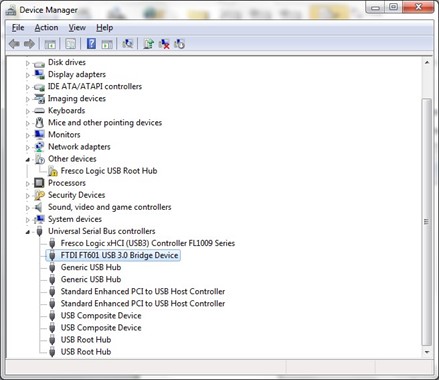Expand the IDE ATA/ATAPI controllers node
439x380 pixels.
28,87
